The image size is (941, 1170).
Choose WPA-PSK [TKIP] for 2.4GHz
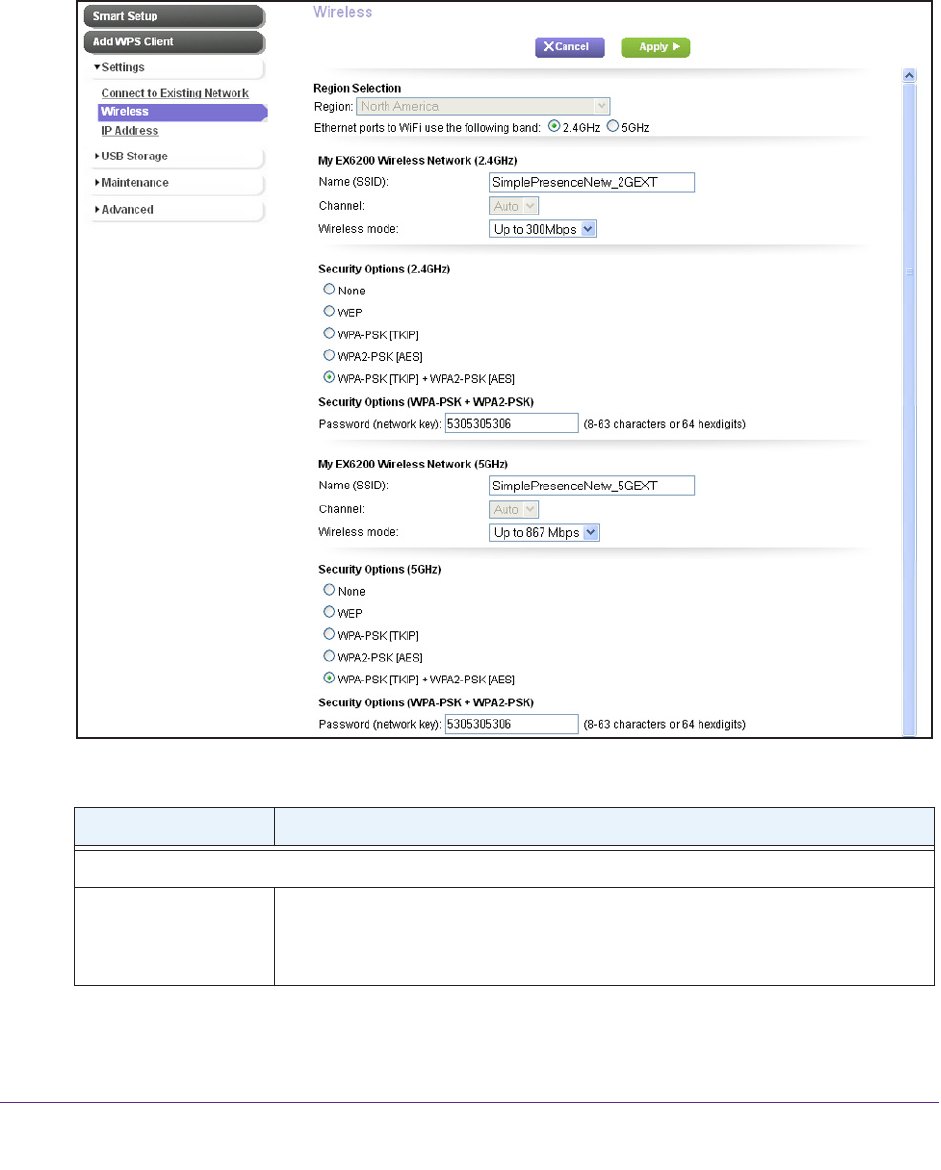pyautogui.click(x=329, y=334)
